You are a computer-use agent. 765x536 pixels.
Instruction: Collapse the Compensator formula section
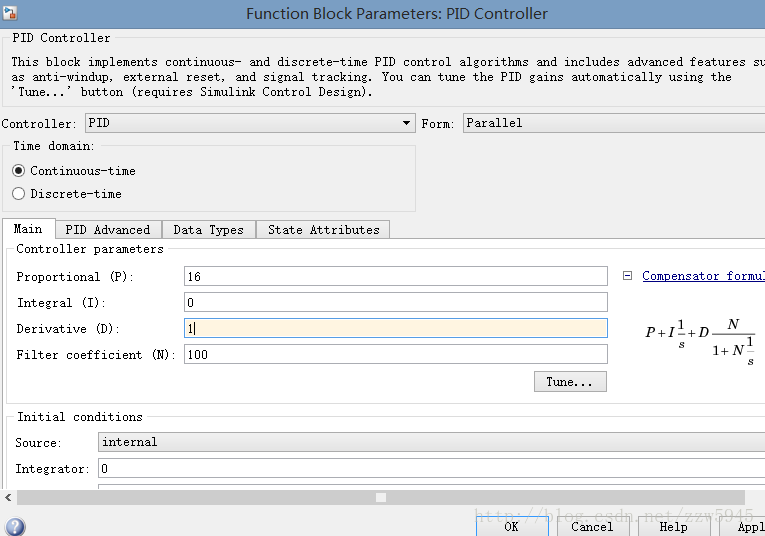[627, 276]
